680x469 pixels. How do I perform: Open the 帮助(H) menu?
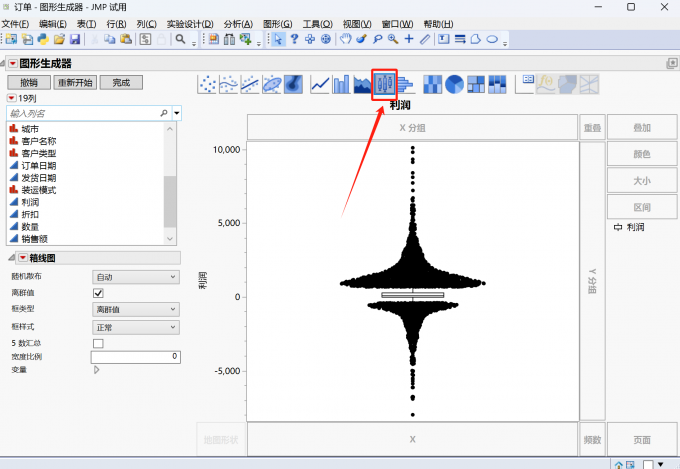coord(438,24)
